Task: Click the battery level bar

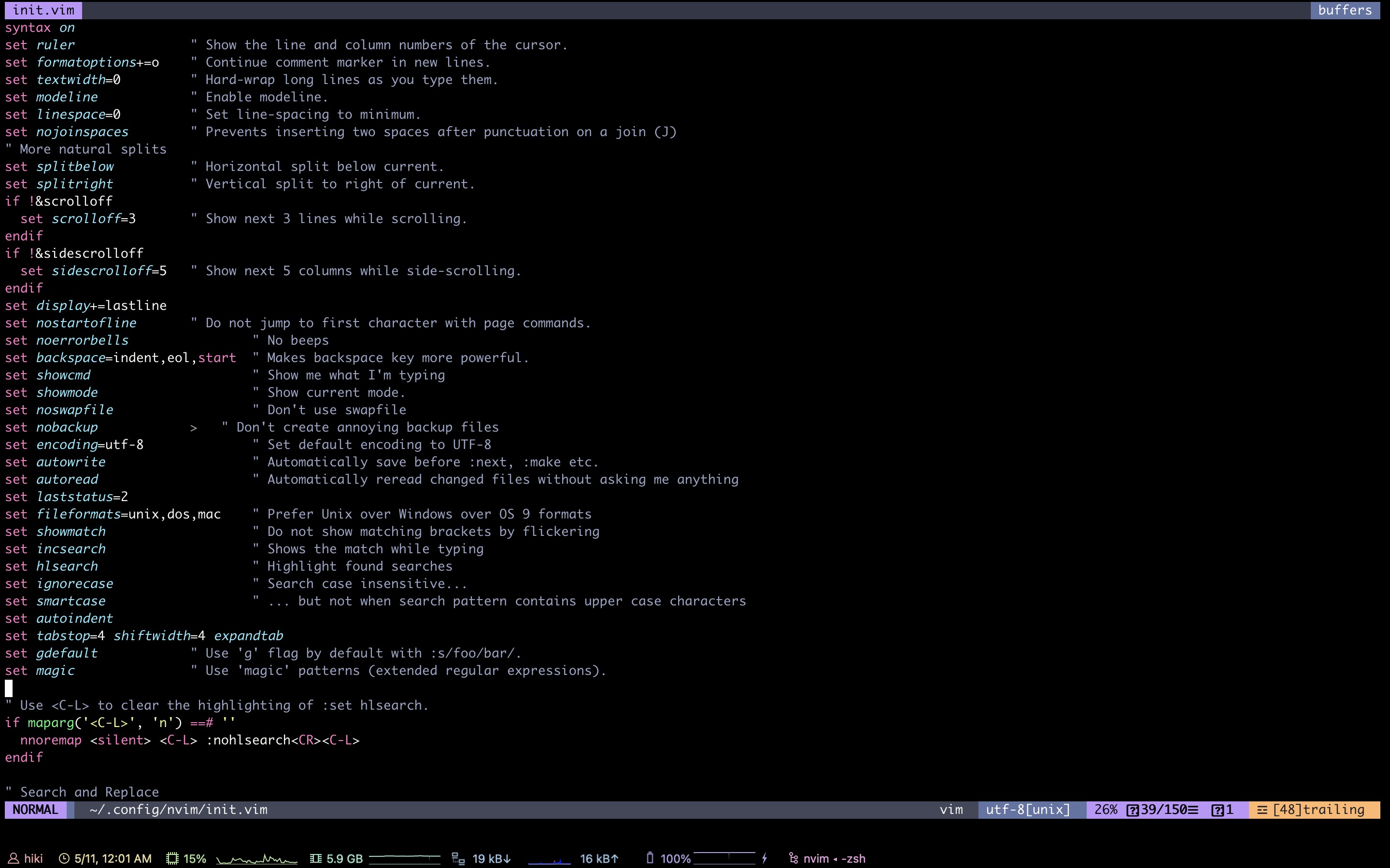Action: click(724, 858)
